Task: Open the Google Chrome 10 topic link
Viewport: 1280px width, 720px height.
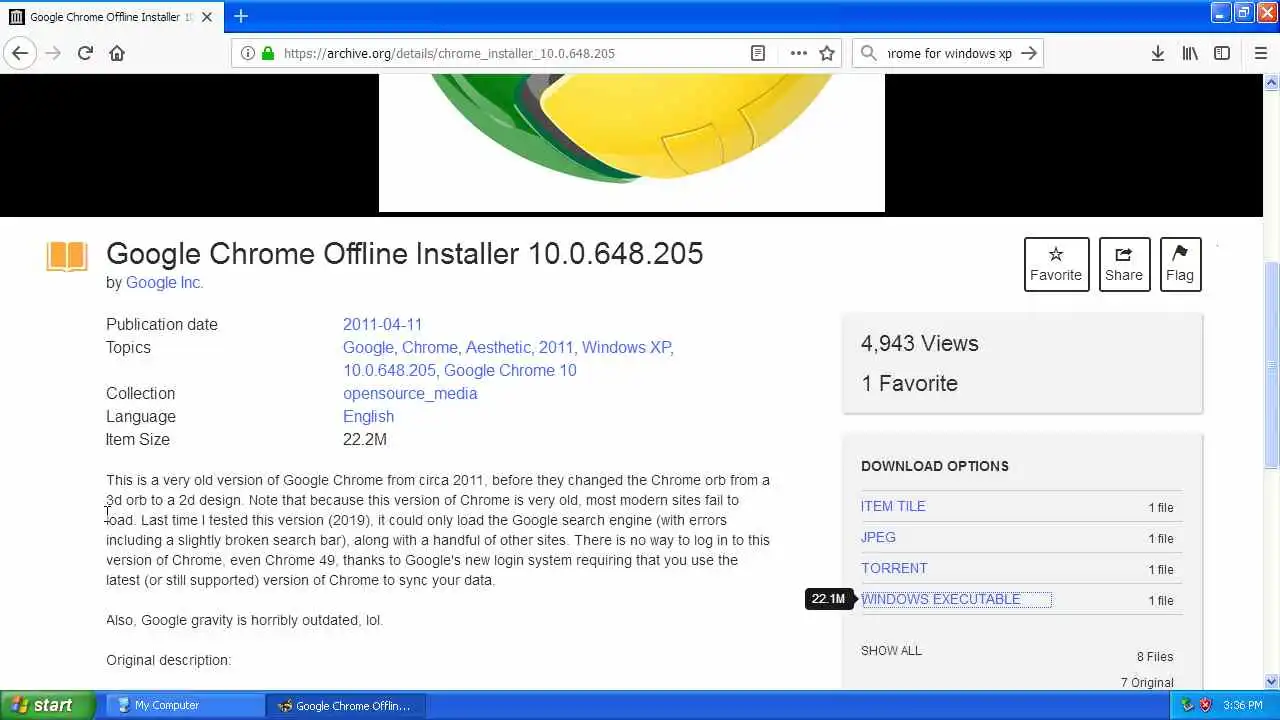Action: coord(510,370)
